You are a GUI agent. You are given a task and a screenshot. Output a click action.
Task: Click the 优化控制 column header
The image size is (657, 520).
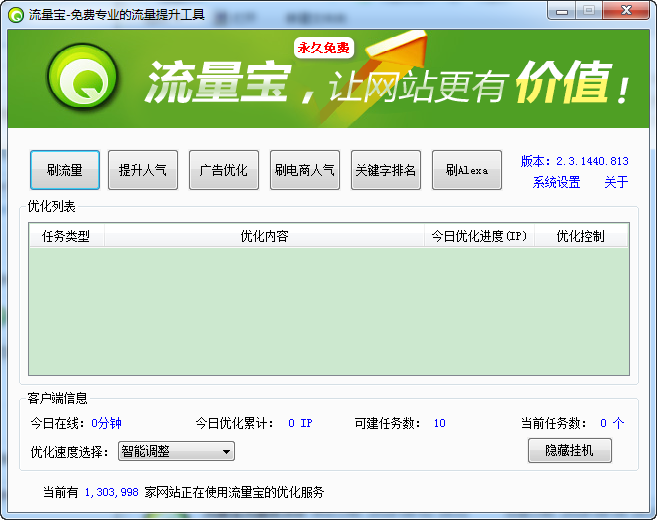pyautogui.click(x=581, y=236)
